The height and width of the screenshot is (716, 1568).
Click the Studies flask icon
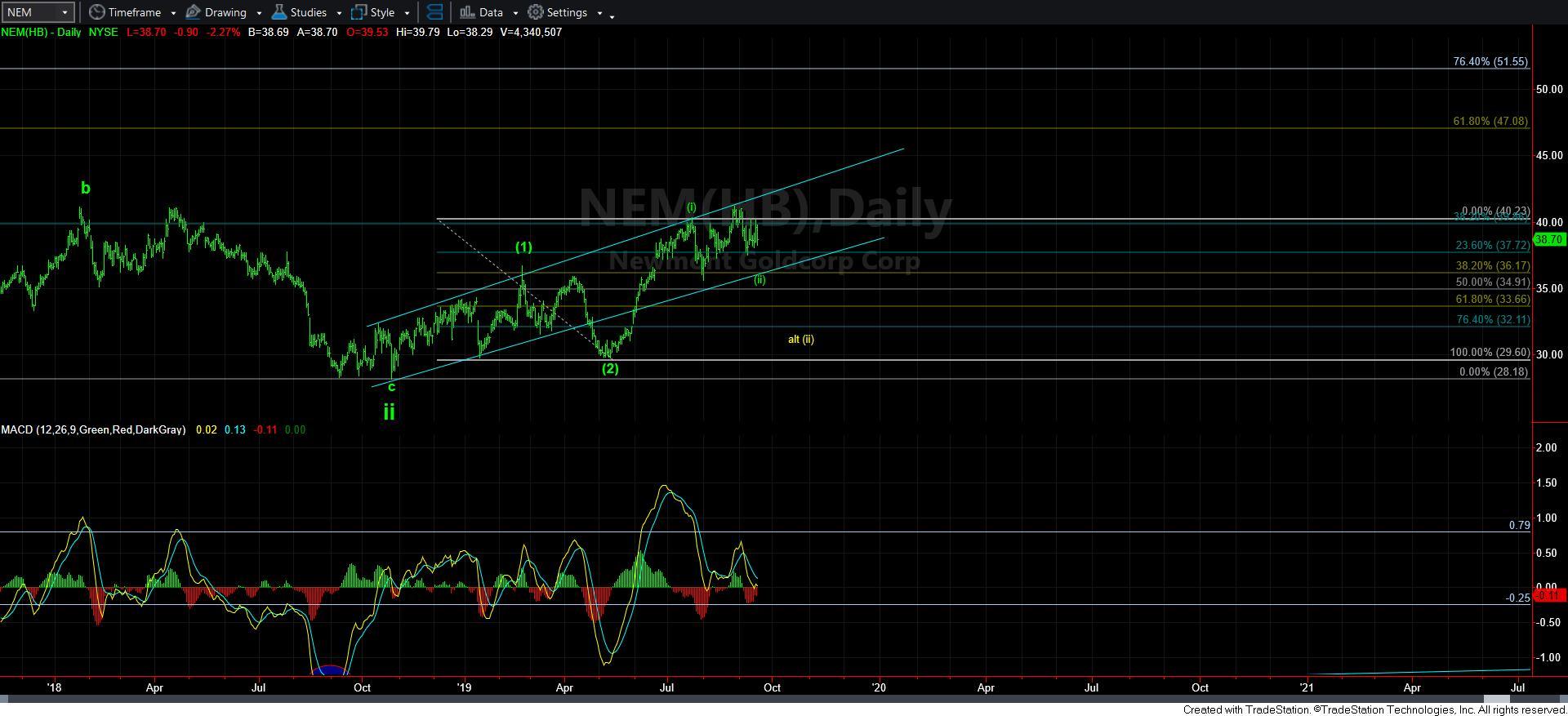tap(278, 12)
